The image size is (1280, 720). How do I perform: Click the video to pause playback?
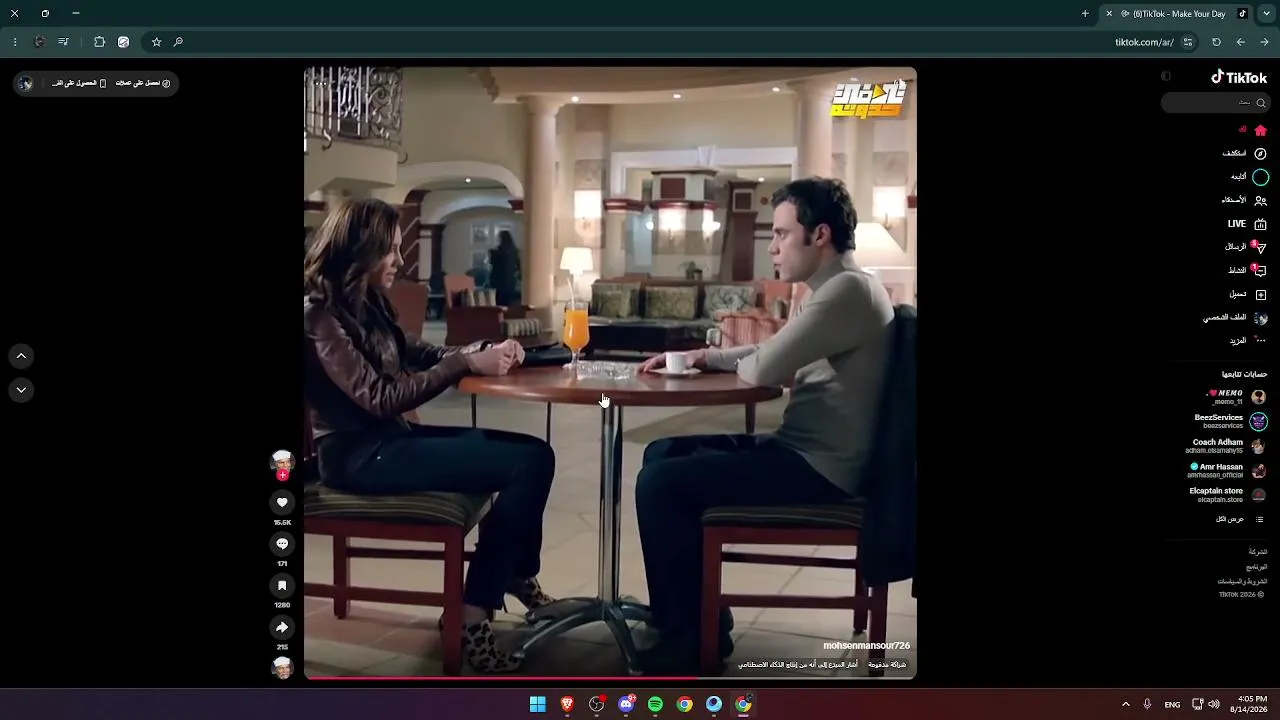610,372
